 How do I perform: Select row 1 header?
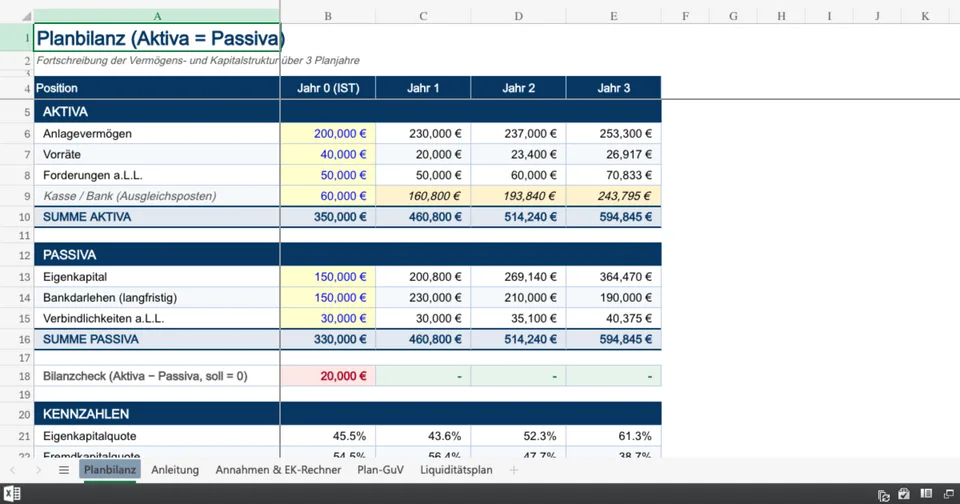tap(17, 38)
